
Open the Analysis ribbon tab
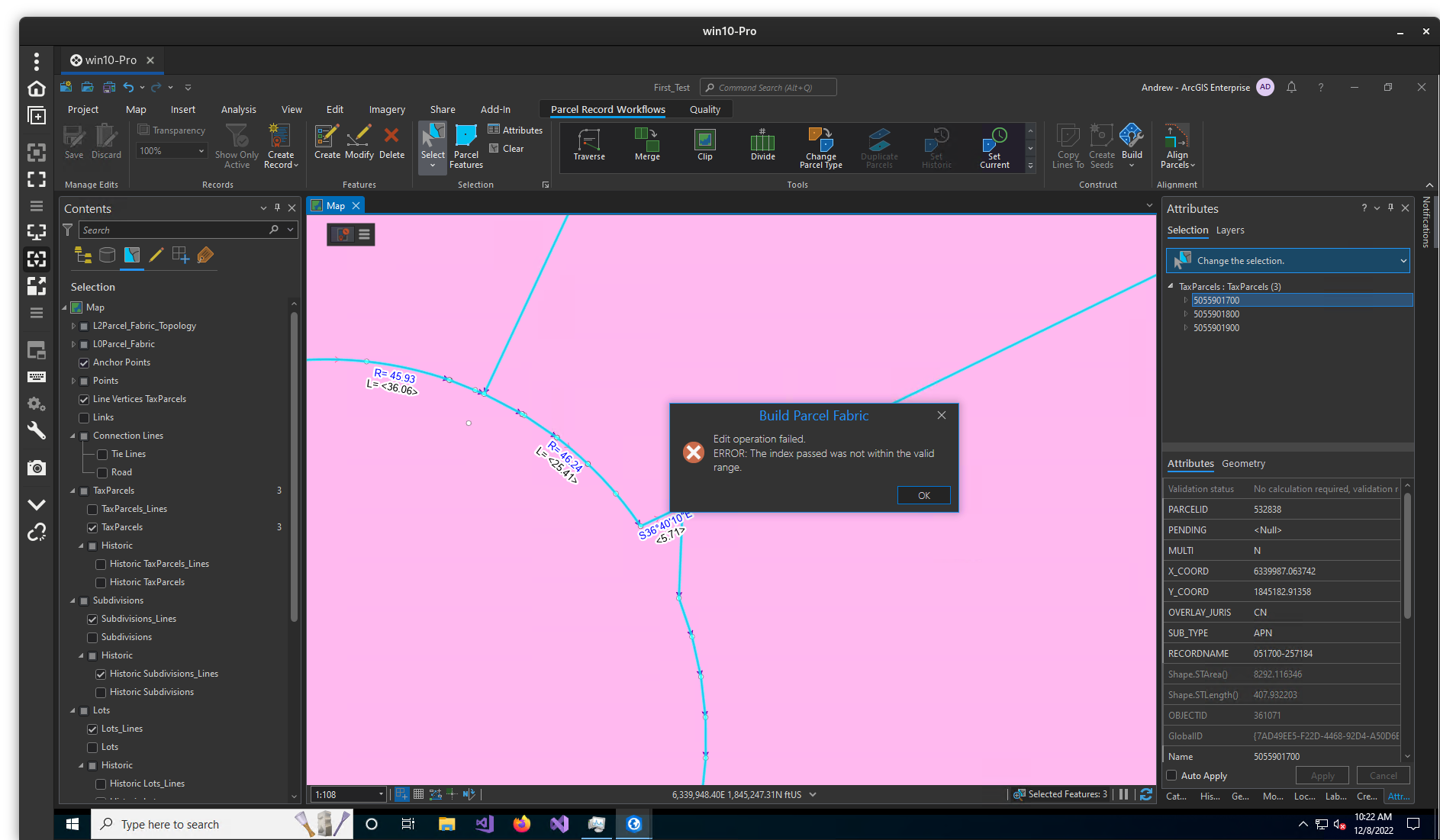point(239,109)
